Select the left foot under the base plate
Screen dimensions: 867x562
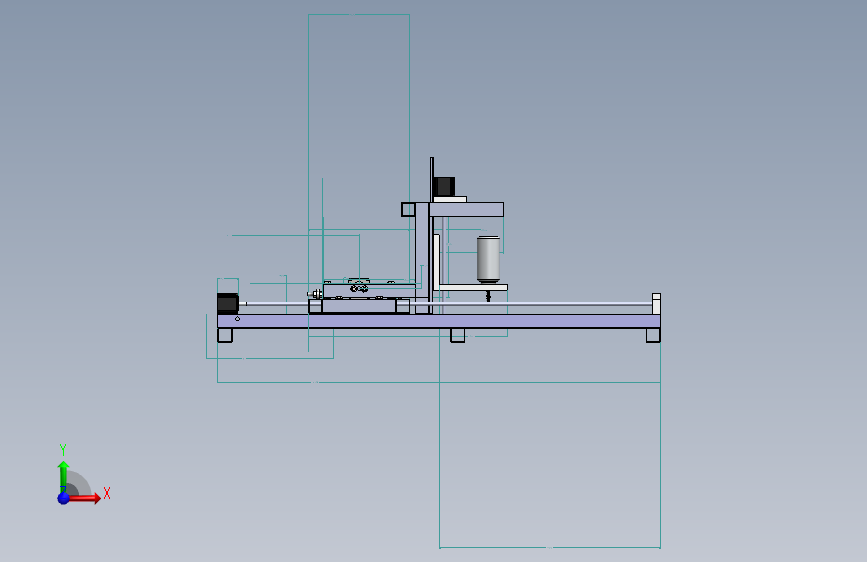point(225,335)
